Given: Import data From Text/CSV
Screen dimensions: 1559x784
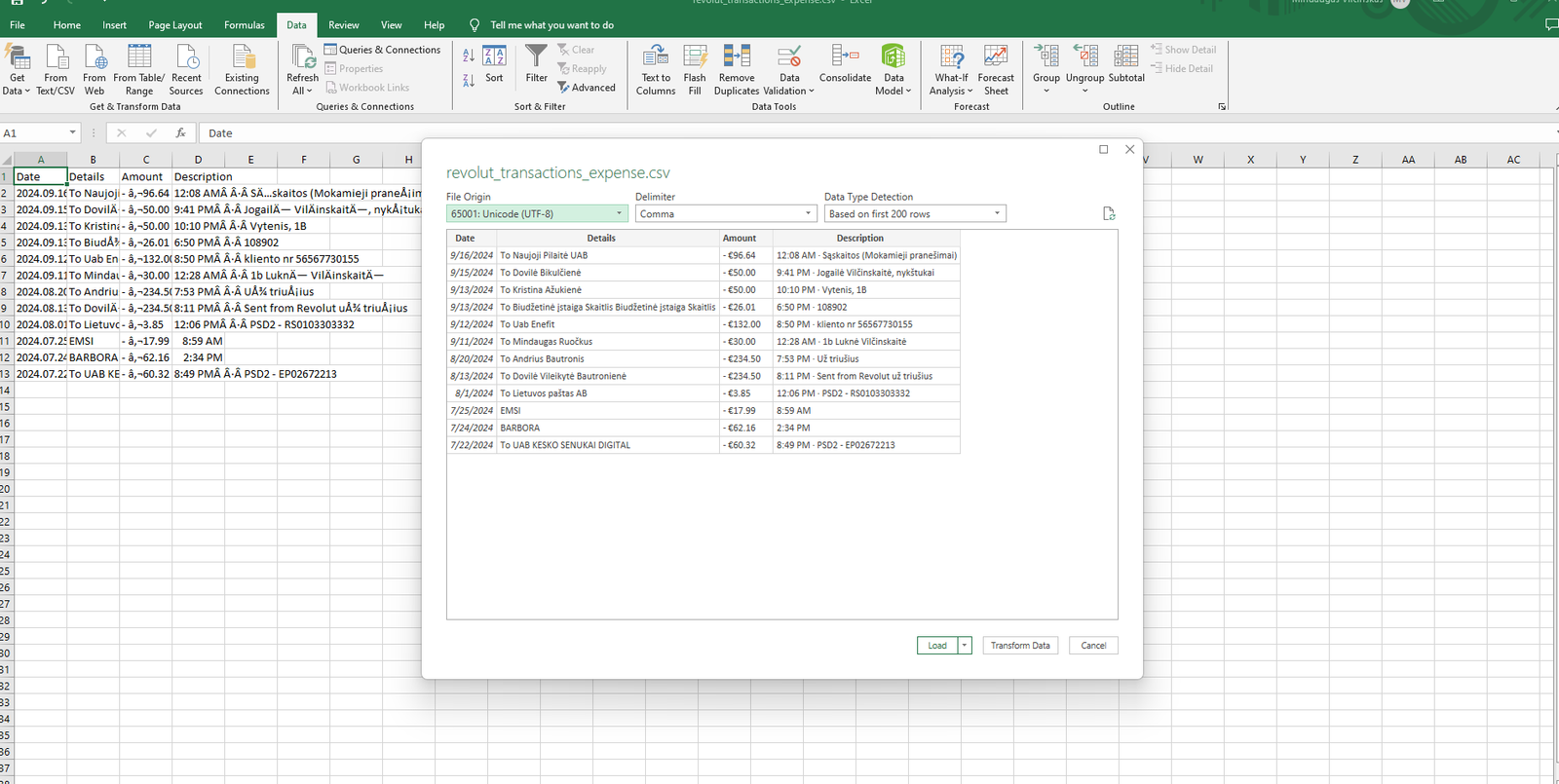Looking at the screenshot, I should click(x=56, y=70).
